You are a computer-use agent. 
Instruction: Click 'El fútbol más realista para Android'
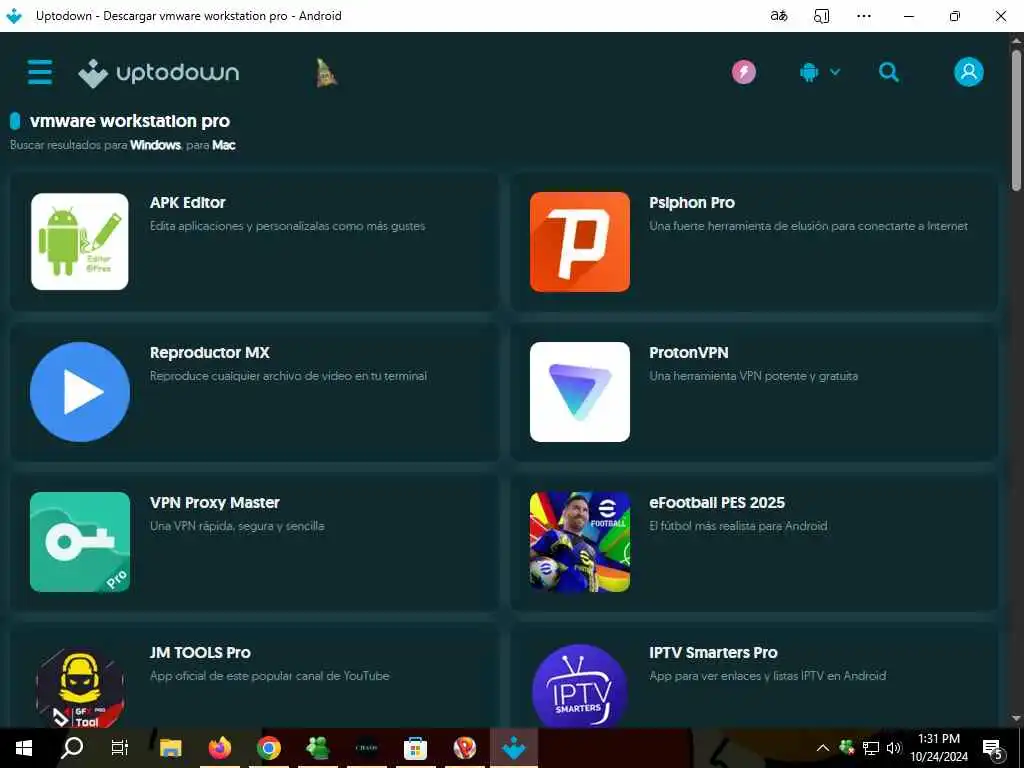[x=738, y=526]
